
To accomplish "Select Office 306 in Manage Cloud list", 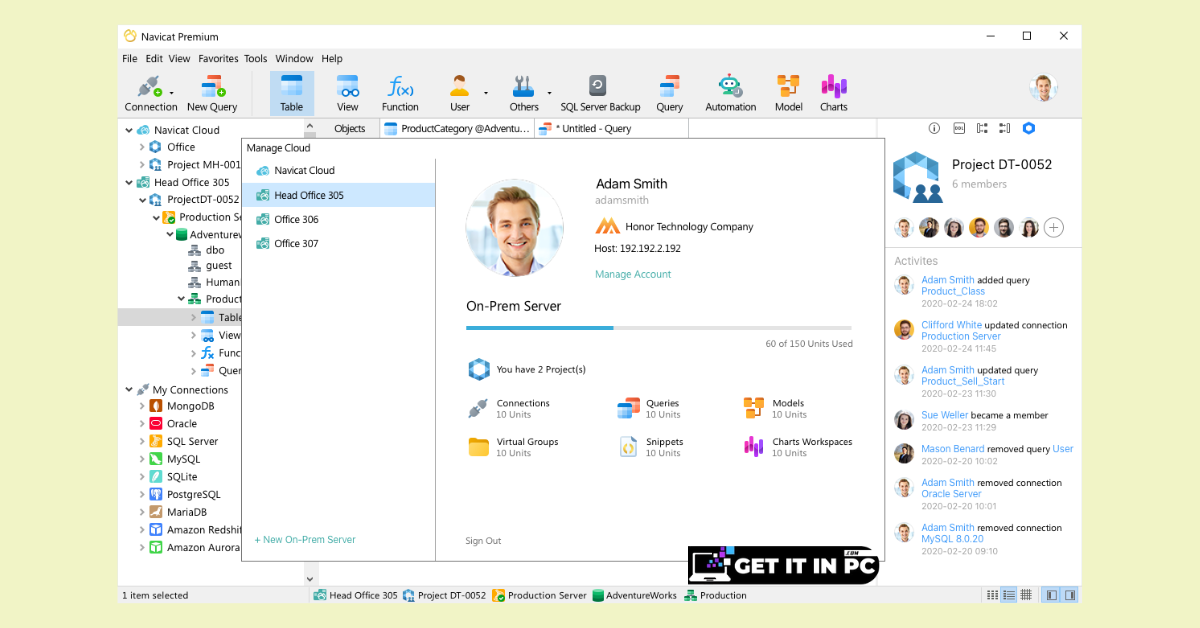I will [x=338, y=219].
